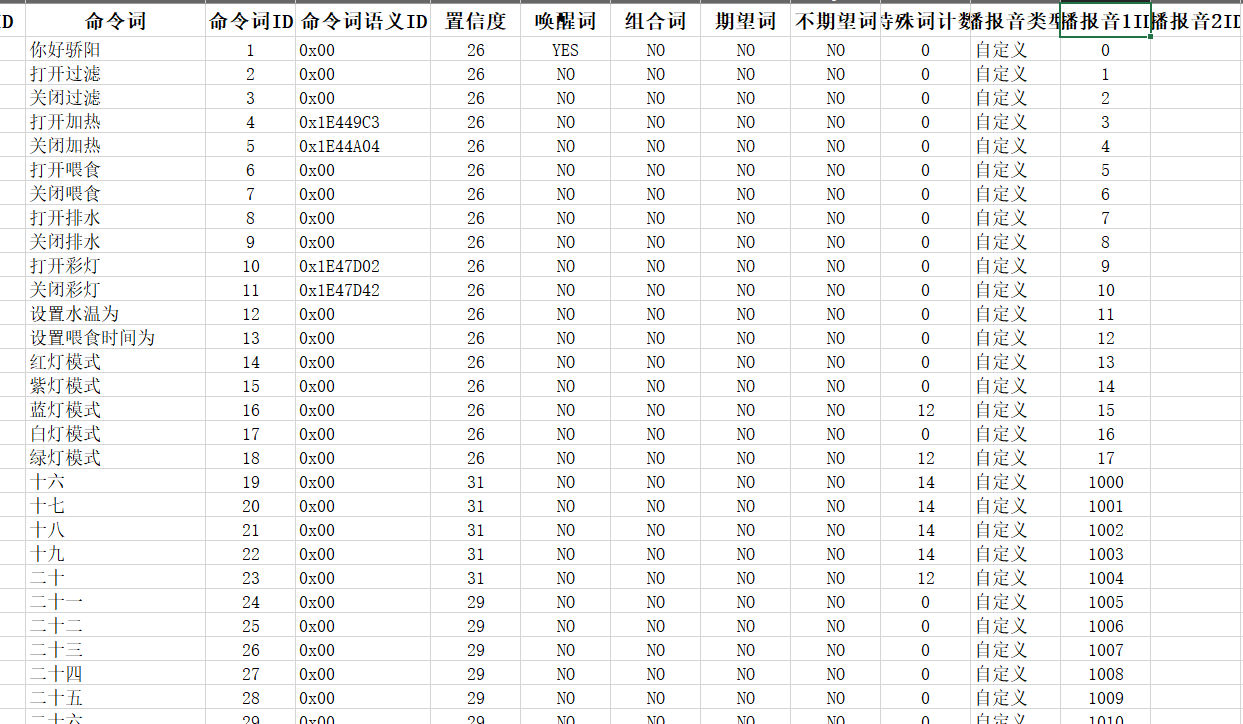1243x724 pixels.
Task: Click the cell 关闭加热
Action: 116,146
